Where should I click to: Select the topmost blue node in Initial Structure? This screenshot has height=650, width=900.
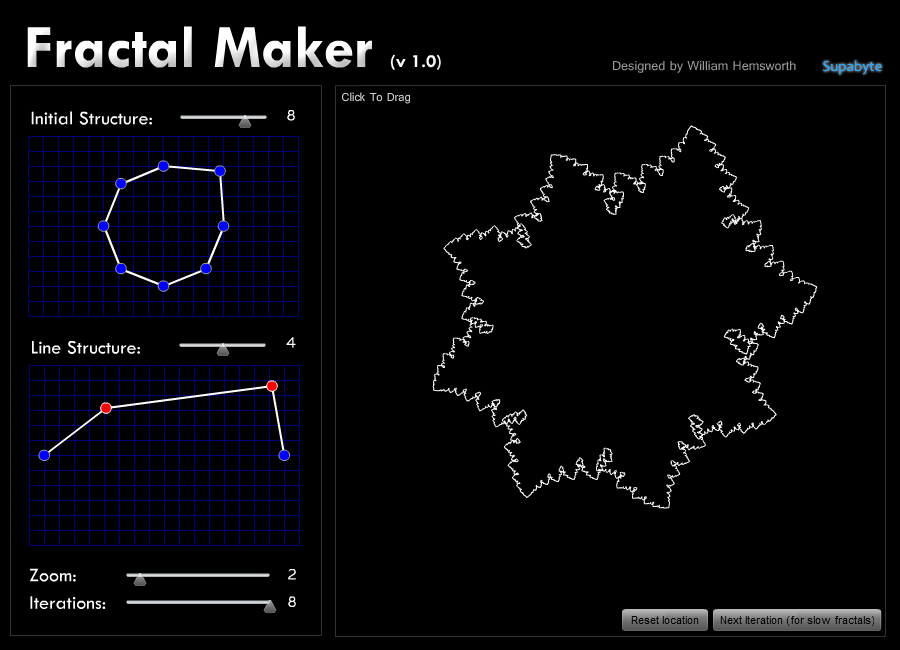click(162, 165)
